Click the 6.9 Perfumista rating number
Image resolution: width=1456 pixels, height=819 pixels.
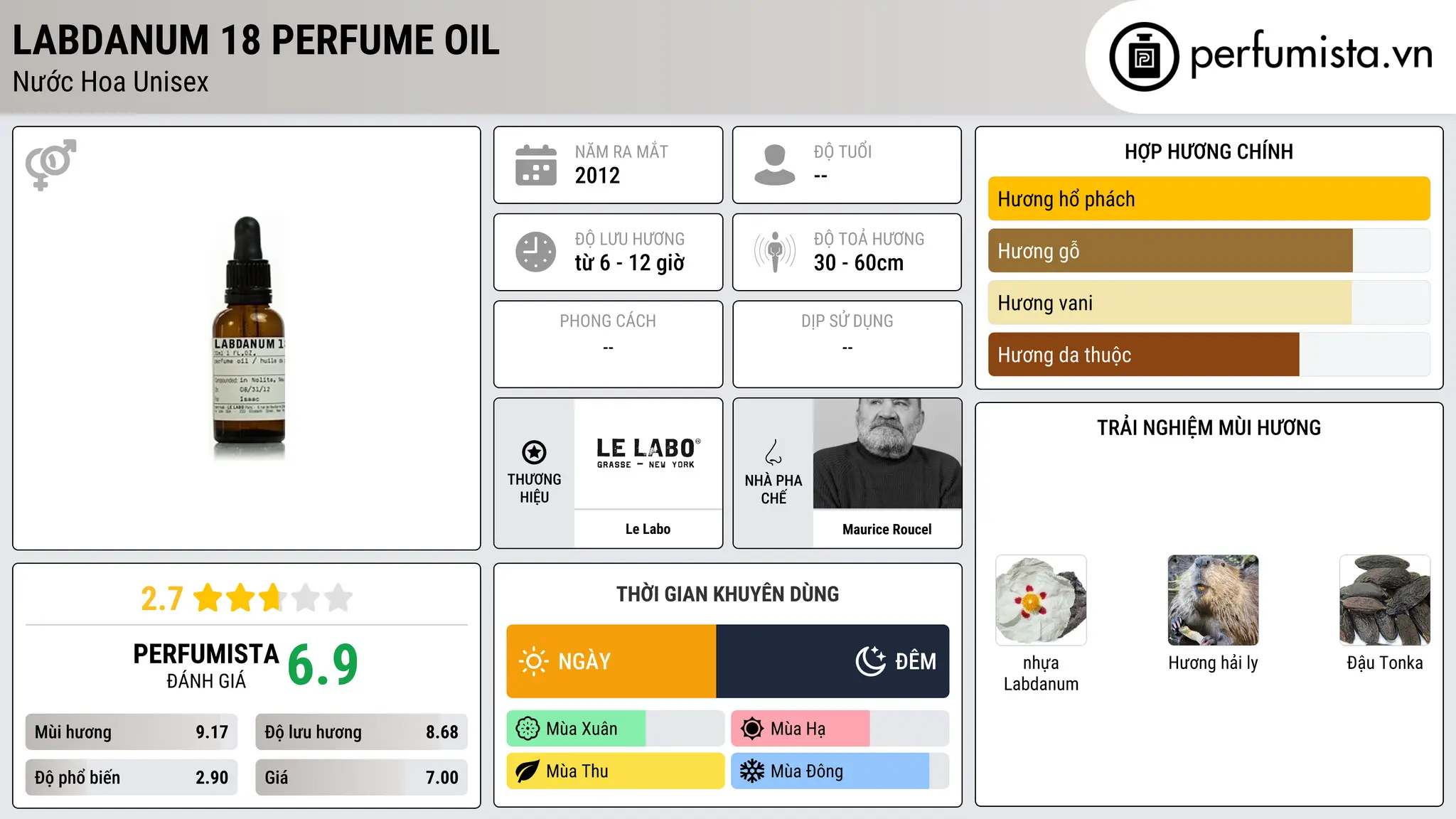click(x=323, y=665)
